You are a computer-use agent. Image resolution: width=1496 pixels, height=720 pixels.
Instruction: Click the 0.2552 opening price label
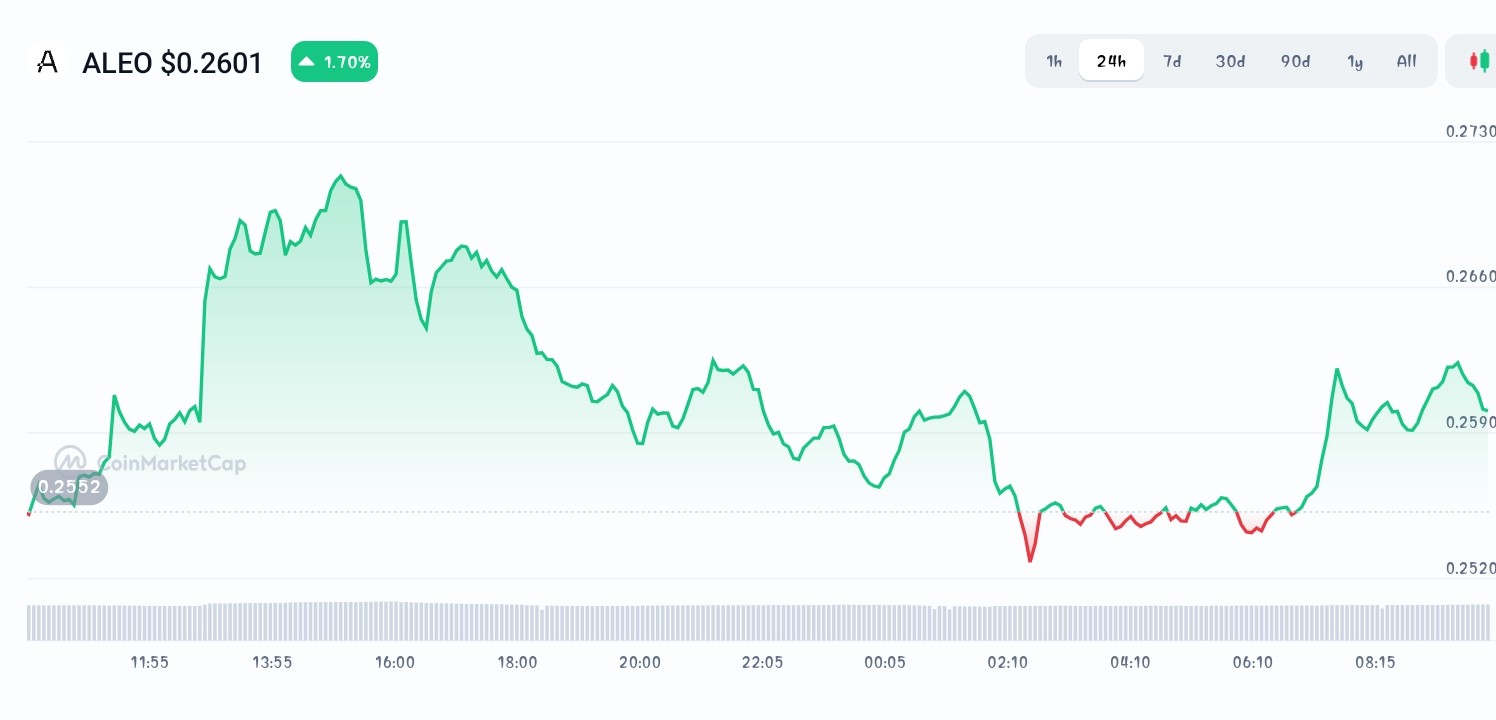click(x=69, y=487)
